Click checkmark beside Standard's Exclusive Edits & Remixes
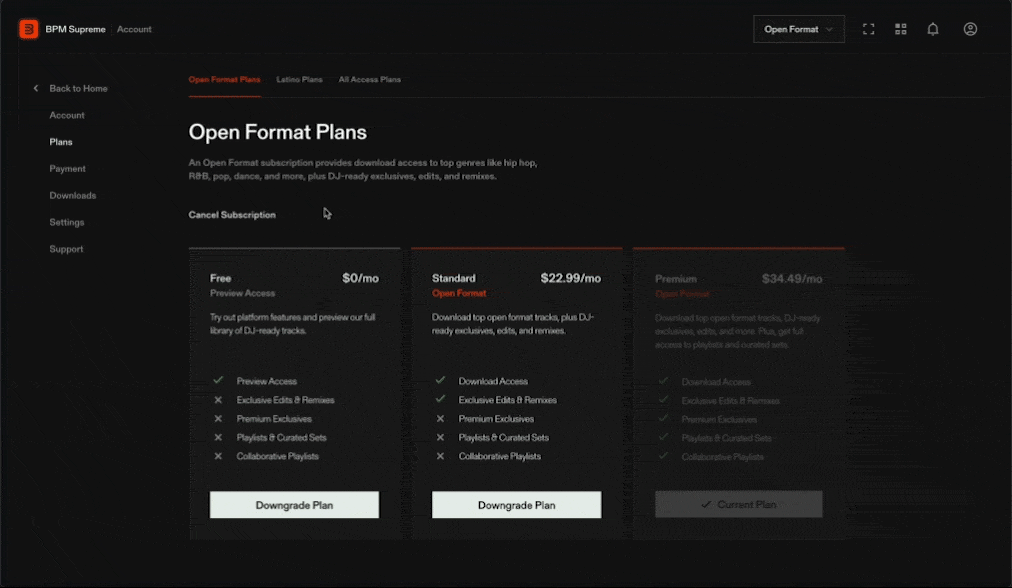1012x588 pixels. point(440,400)
